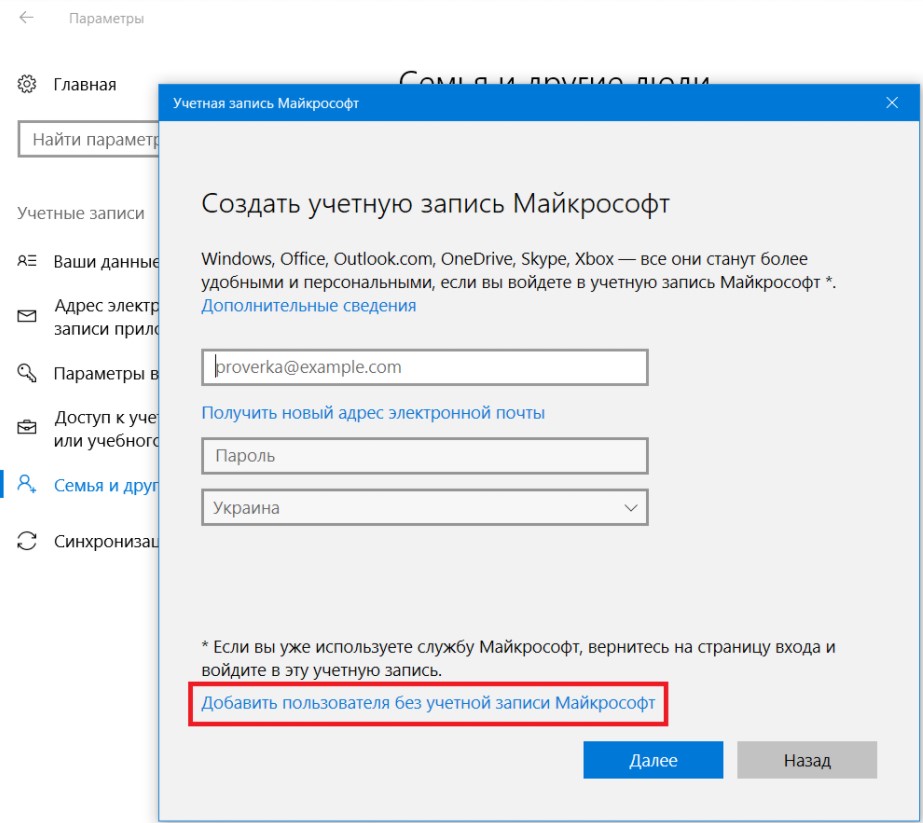The width and height of the screenshot is (923, 823).
Task: Click Добавить пользователя без учетной записи Майкрософт
Action: [428, 703]
